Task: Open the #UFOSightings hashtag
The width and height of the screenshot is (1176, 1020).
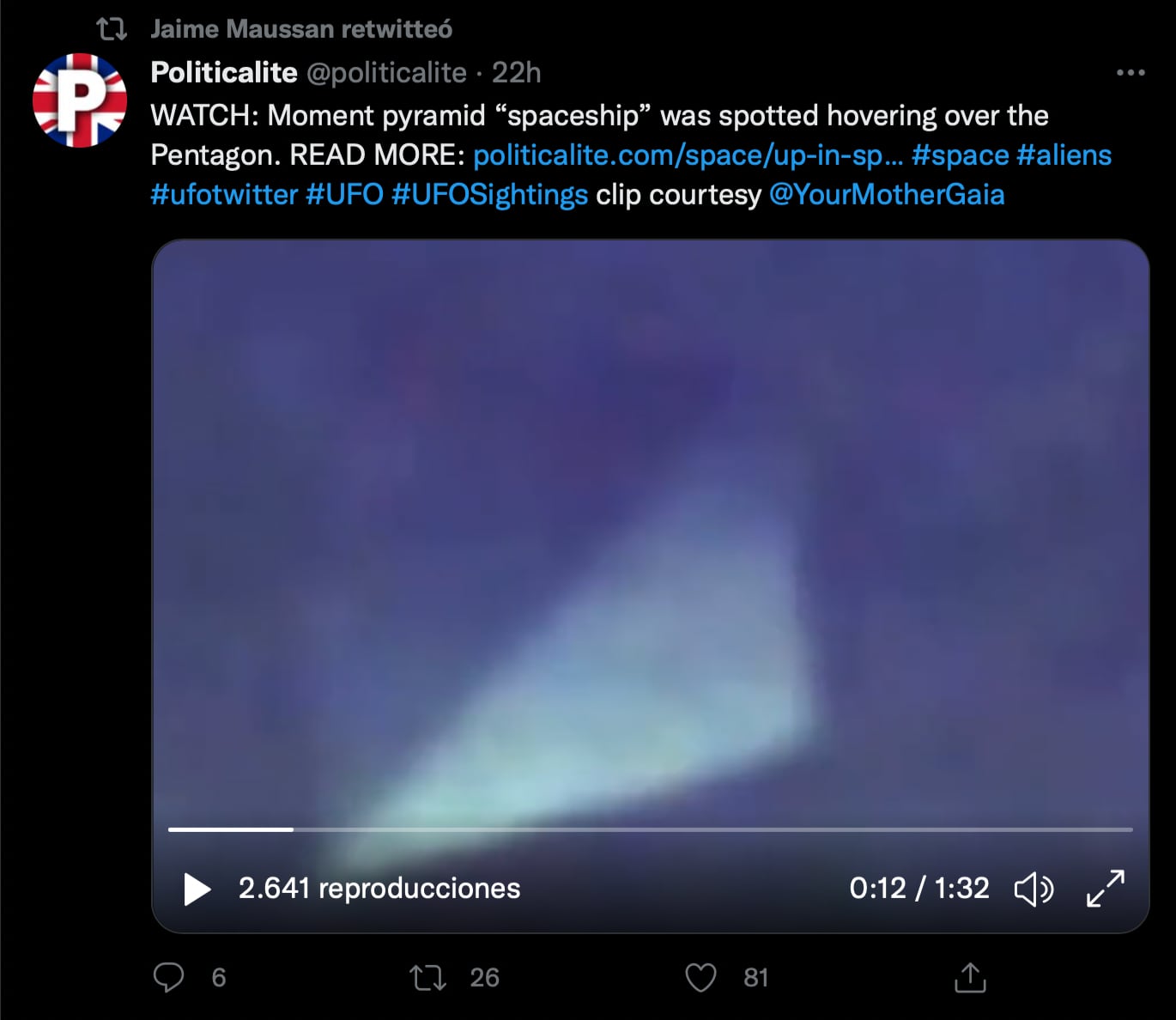Action: pyautogui.click(x=489, y=194)
